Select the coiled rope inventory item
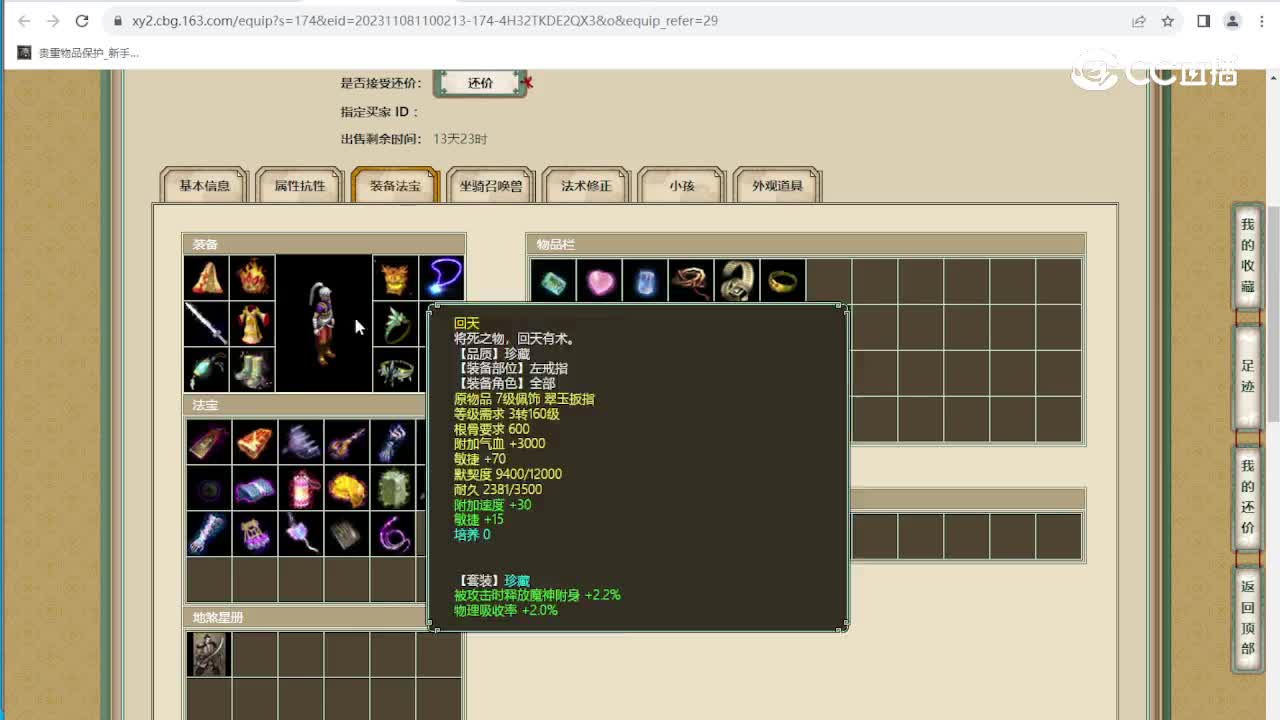Image resolution: width=1280 pixels, height=720 pixels. click(x=691, y=281)
